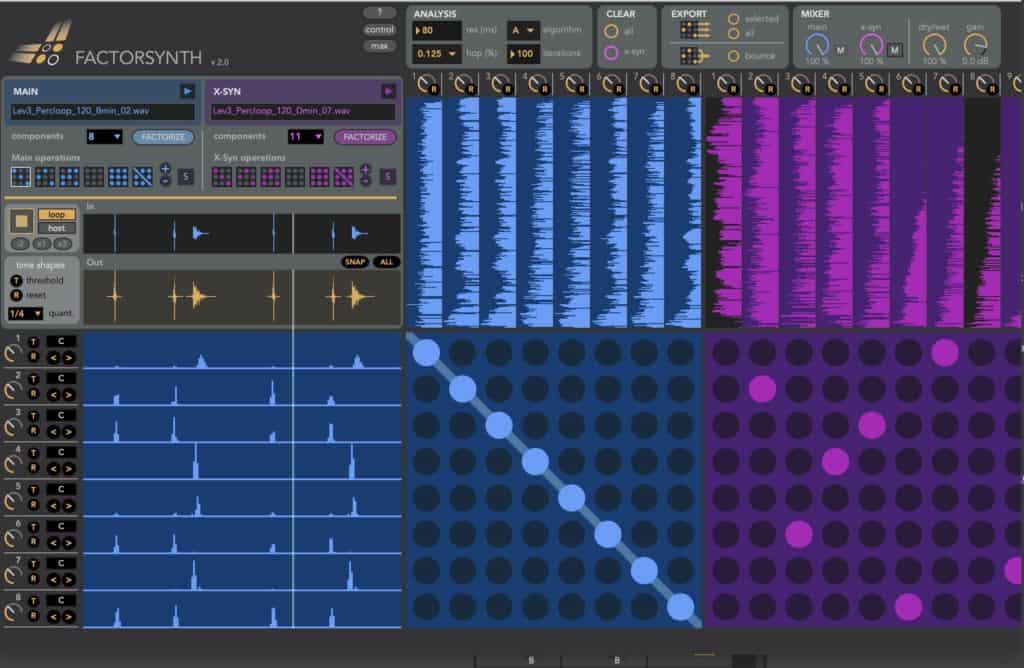Click the diagonal-slash X-Syn operations grid icon

click(x=343, y=177)
